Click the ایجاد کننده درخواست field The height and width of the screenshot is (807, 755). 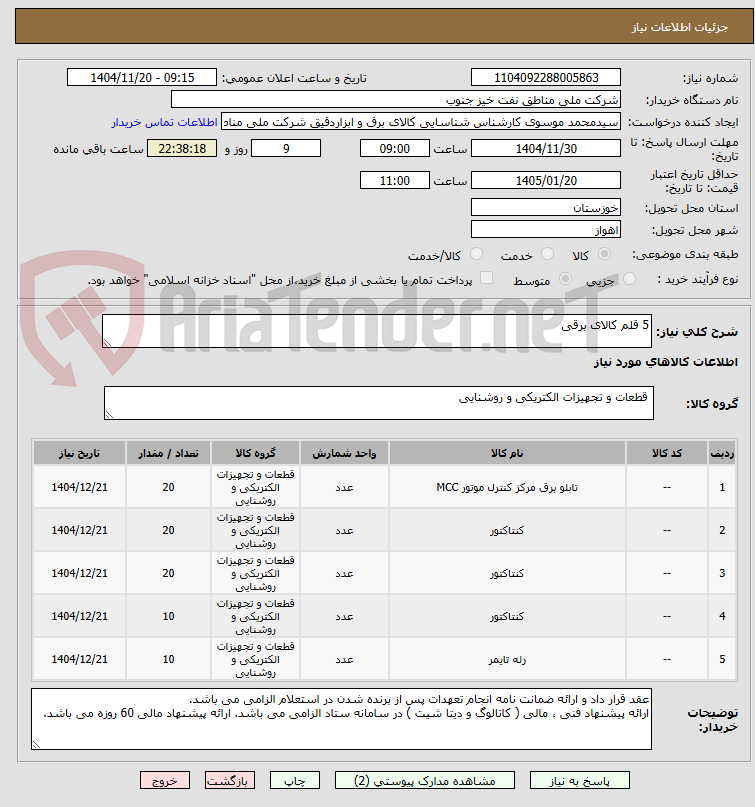point(420,122)
